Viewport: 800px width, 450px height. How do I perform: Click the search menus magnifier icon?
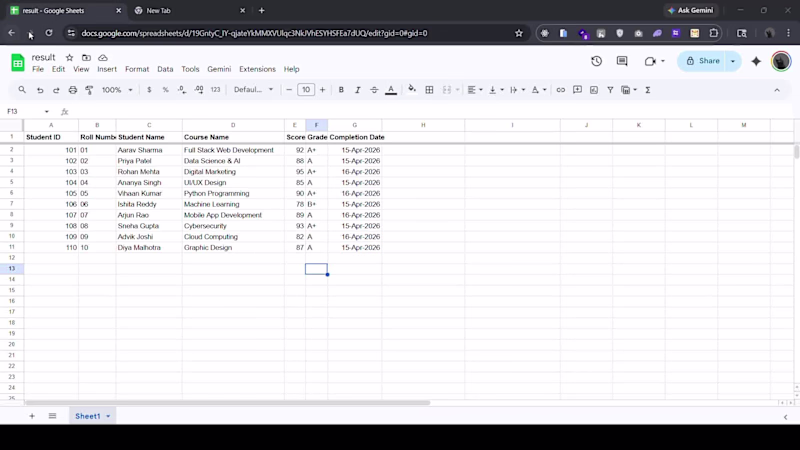coord(22,90)
